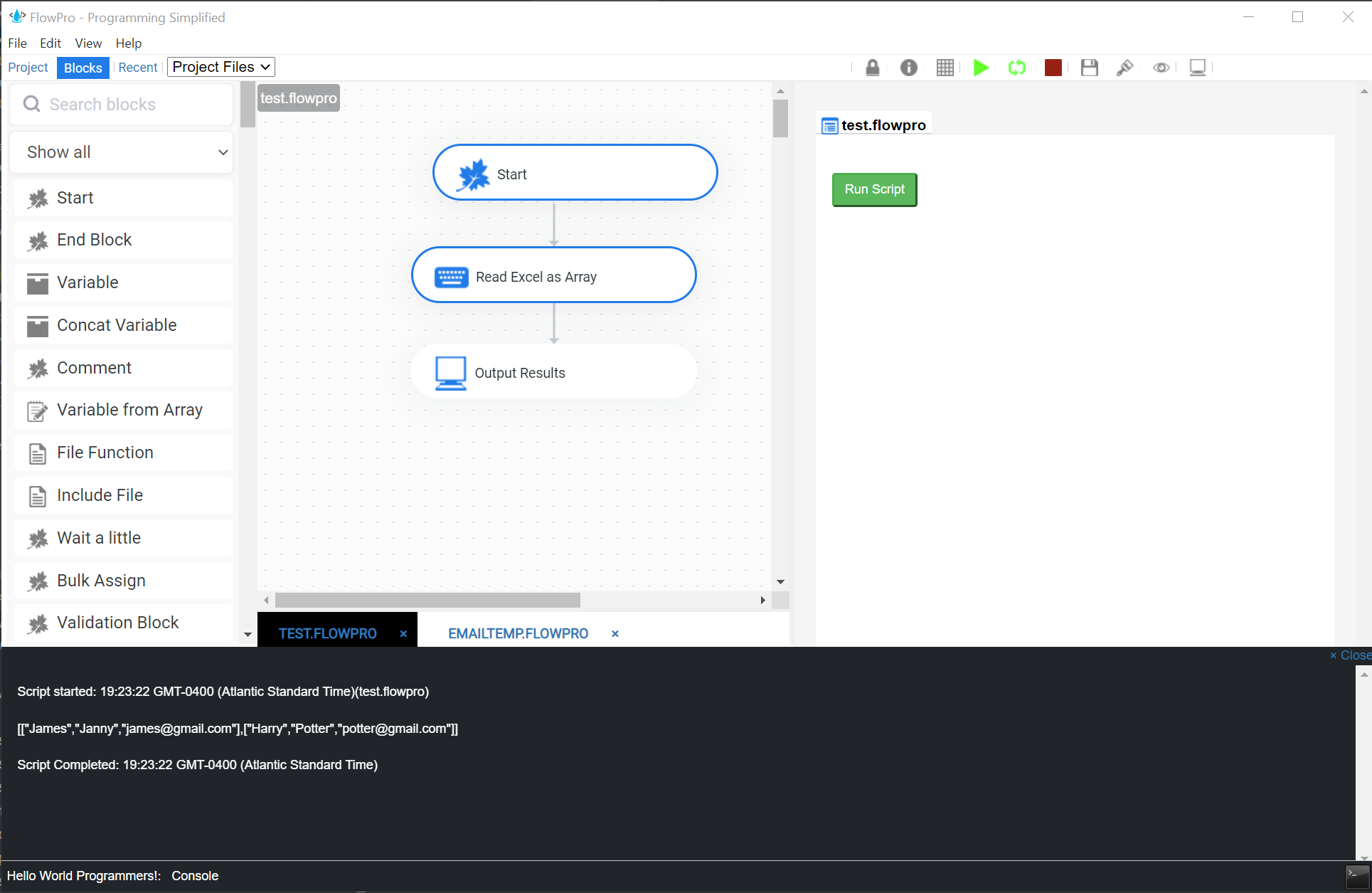The height and width of the screenshot is (893, 1372).
Task: Switch to the EMAILTEMP.FLOWPRO tab
Action: coord(518,633)
